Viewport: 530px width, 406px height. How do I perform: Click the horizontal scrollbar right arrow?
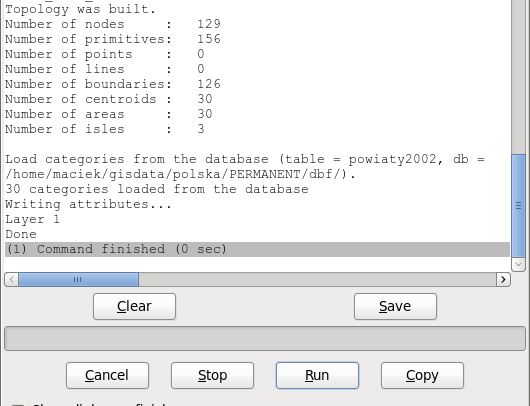(x=503, y=280)
